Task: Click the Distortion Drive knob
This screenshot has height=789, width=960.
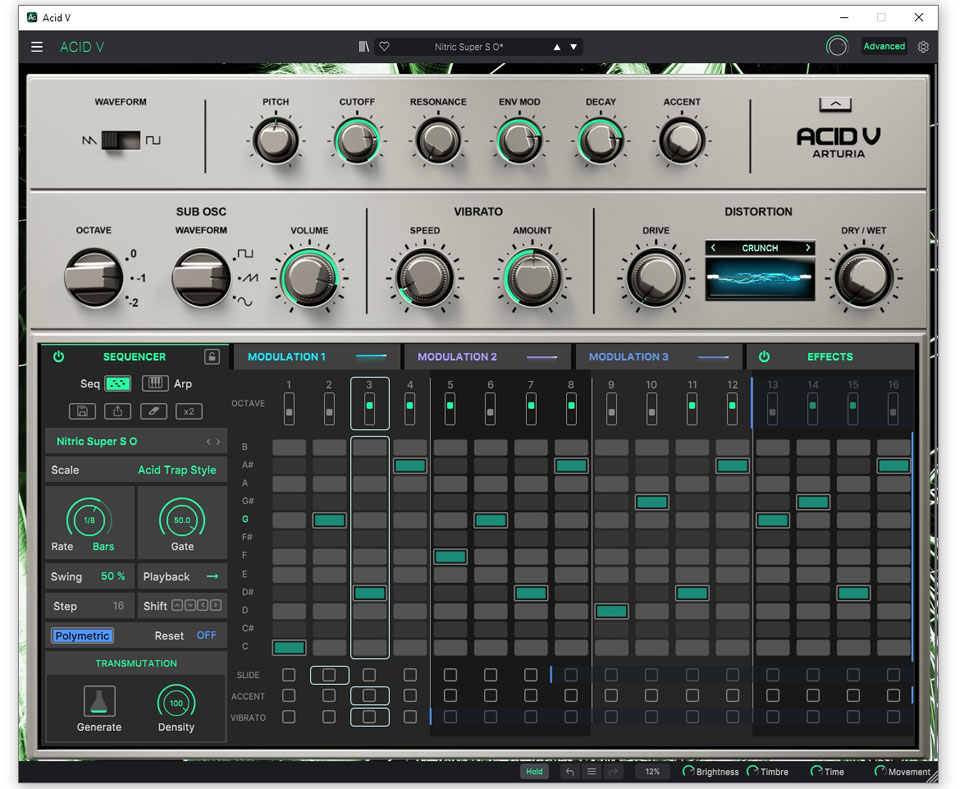Action: click(x=656, y=278)
